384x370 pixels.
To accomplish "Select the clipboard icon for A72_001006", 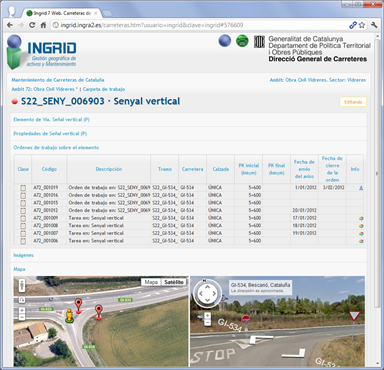I will coord(23,241).
